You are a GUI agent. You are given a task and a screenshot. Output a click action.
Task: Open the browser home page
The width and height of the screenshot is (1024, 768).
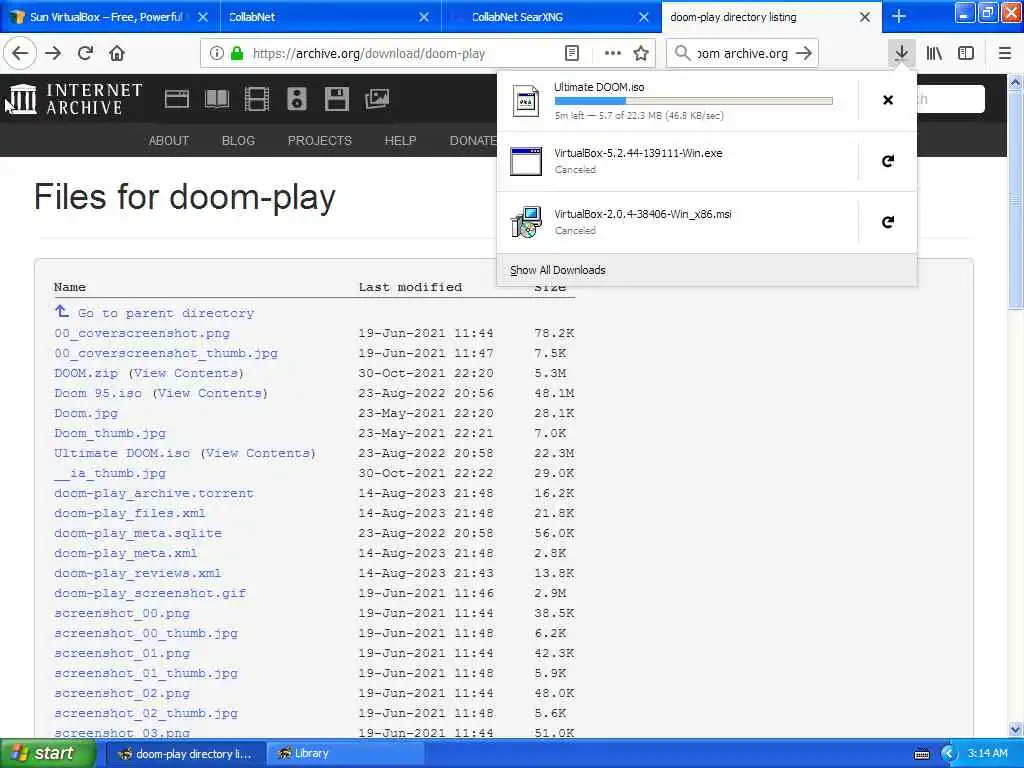(x=117, y=54)
